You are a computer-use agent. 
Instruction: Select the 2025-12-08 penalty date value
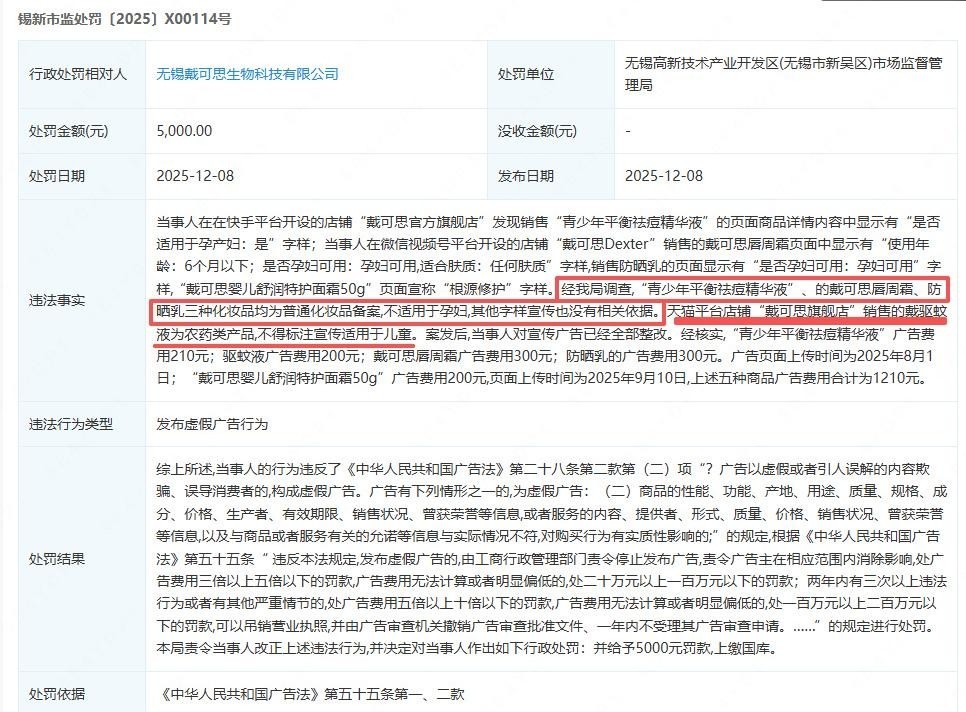point(195,176)
